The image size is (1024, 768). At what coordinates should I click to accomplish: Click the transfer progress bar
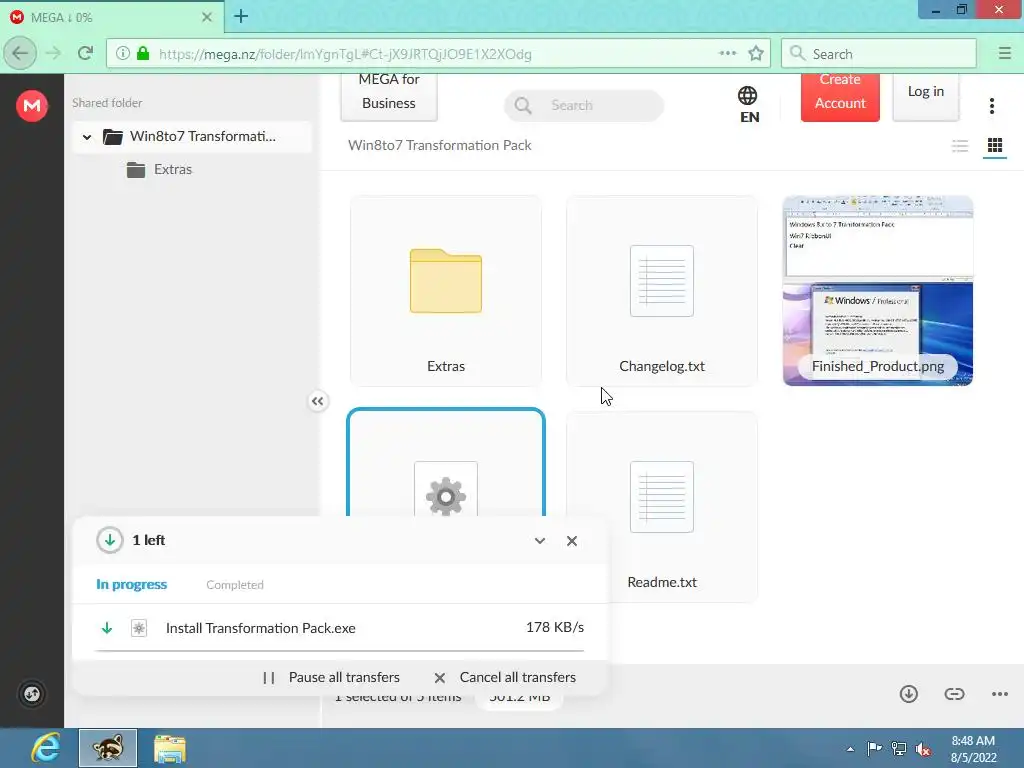(x=339, y=650)
